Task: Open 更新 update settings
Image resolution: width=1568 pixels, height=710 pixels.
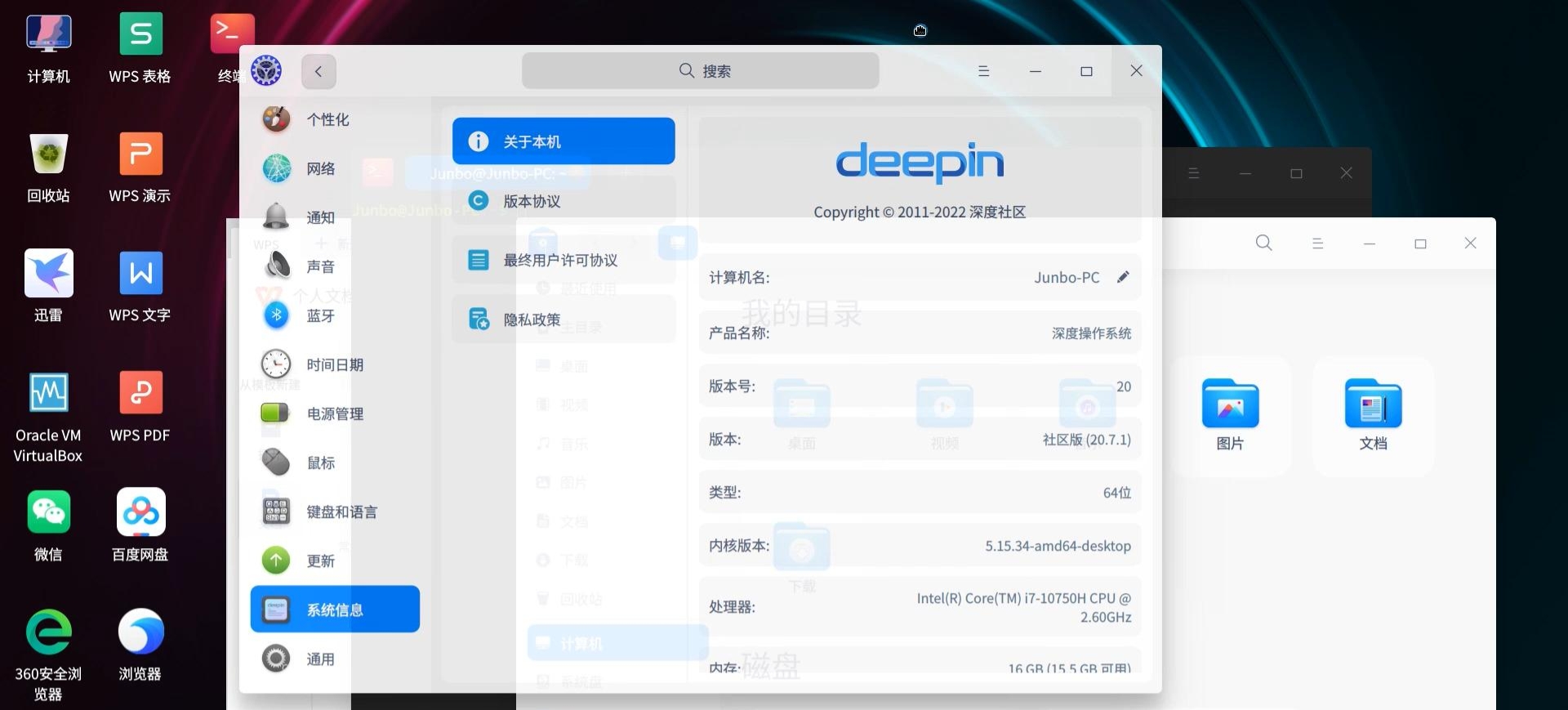Action: pyautogui.click(x=320, y=560)
